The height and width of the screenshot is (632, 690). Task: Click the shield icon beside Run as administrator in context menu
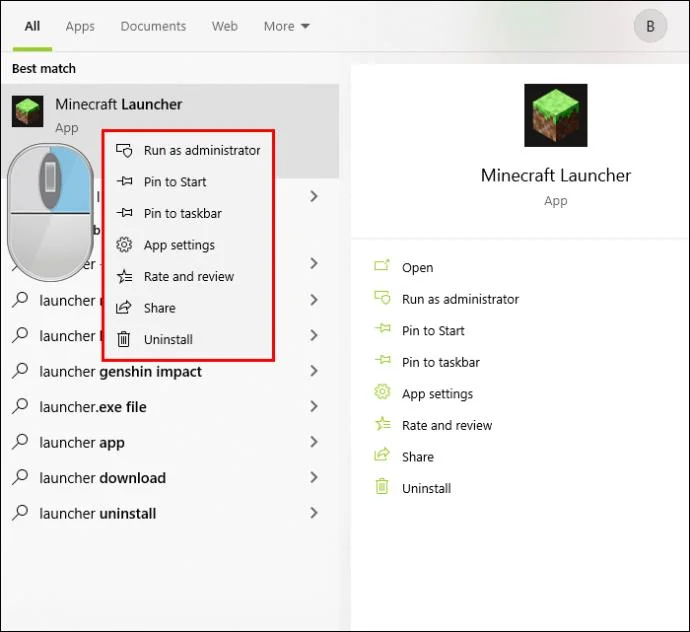pos(124,151)
